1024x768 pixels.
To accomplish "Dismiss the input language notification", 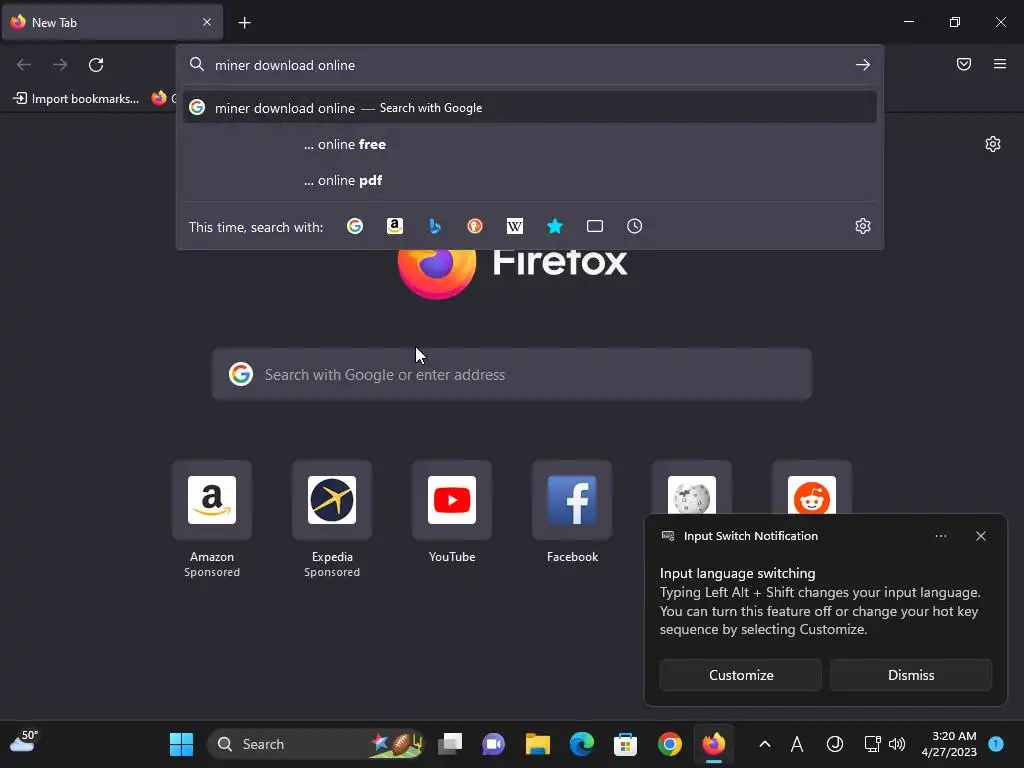I will pos(910,675).
